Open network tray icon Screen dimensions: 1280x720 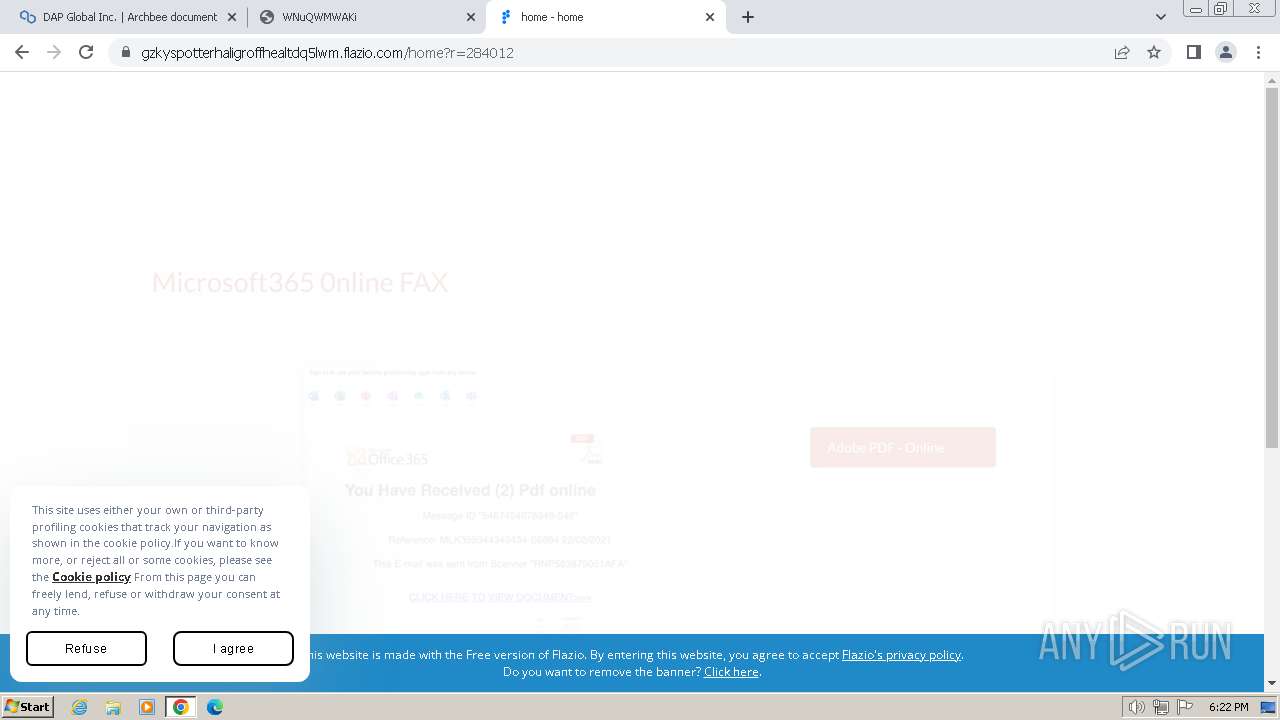[1161, 707]
